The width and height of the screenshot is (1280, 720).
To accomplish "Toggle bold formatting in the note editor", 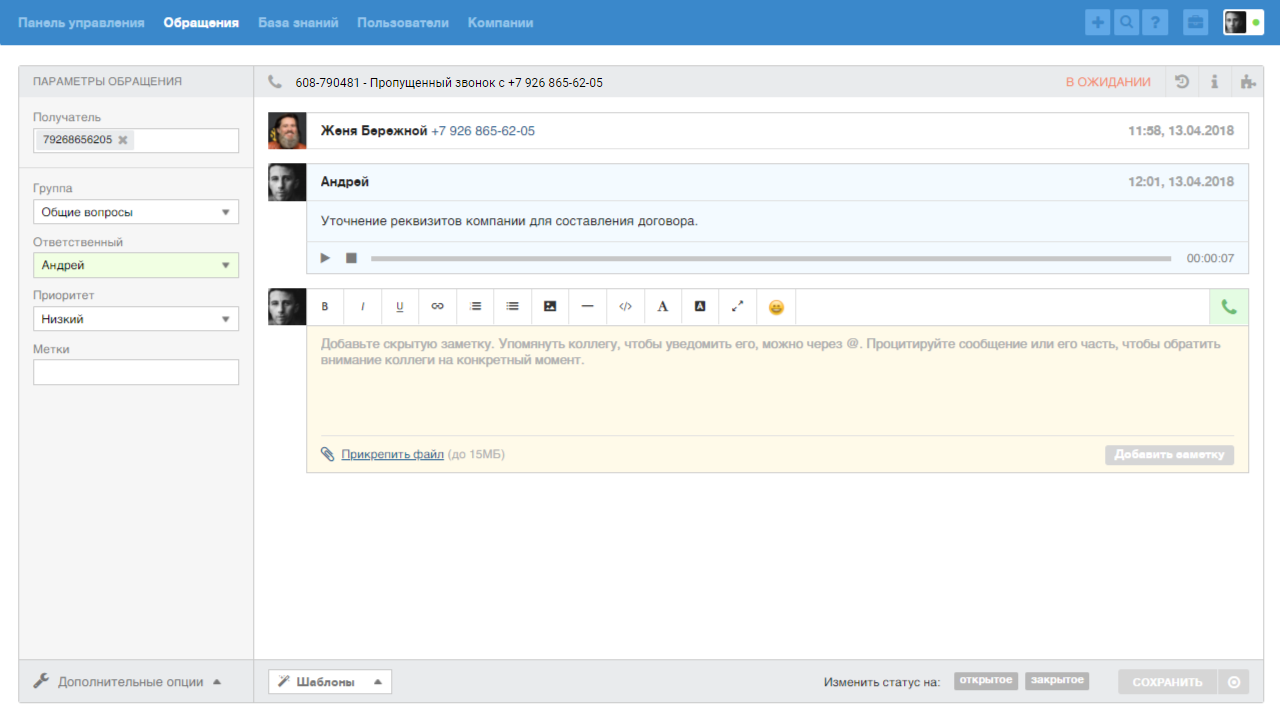I will click(325, 306).
